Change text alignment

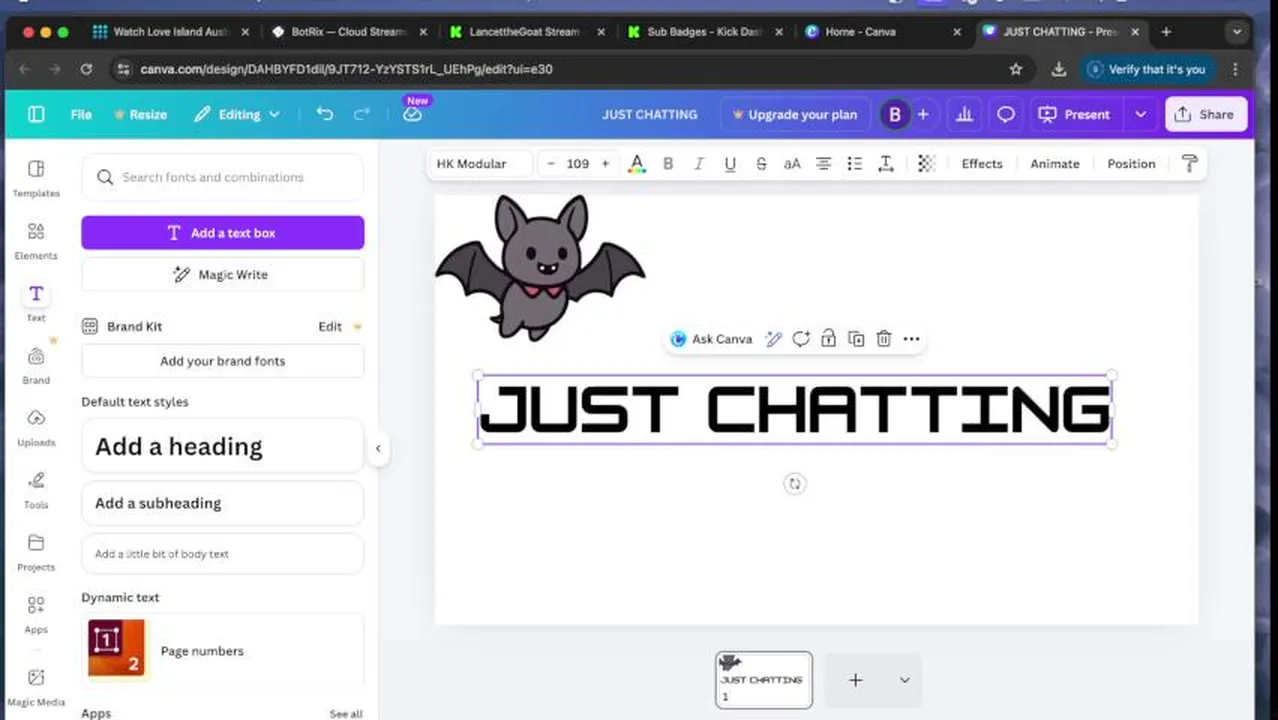[x=823, y=164]
